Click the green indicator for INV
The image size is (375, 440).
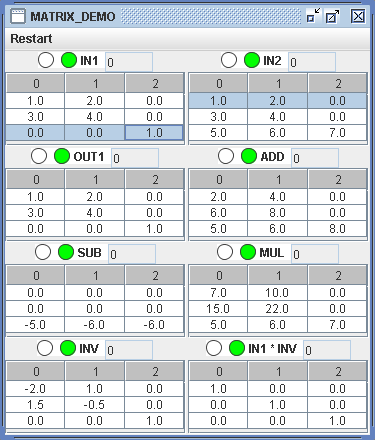tap(68, 348)
